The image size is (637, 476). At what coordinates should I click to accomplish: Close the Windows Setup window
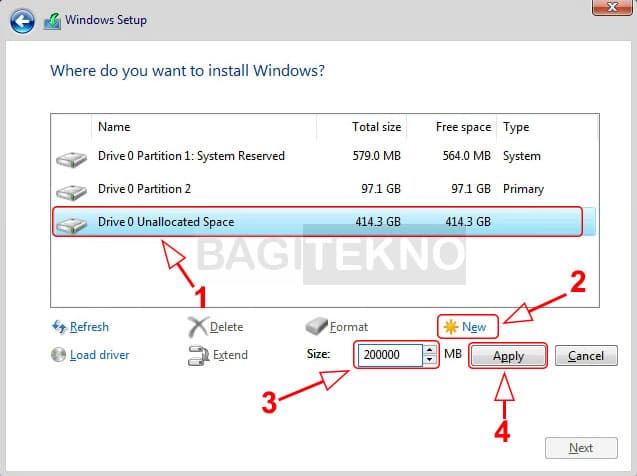pos(612,7)
